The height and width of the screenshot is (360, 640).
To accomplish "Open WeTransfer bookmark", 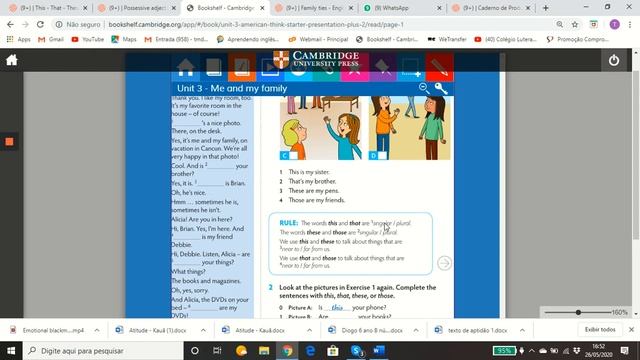I will (x=447, y=39).
